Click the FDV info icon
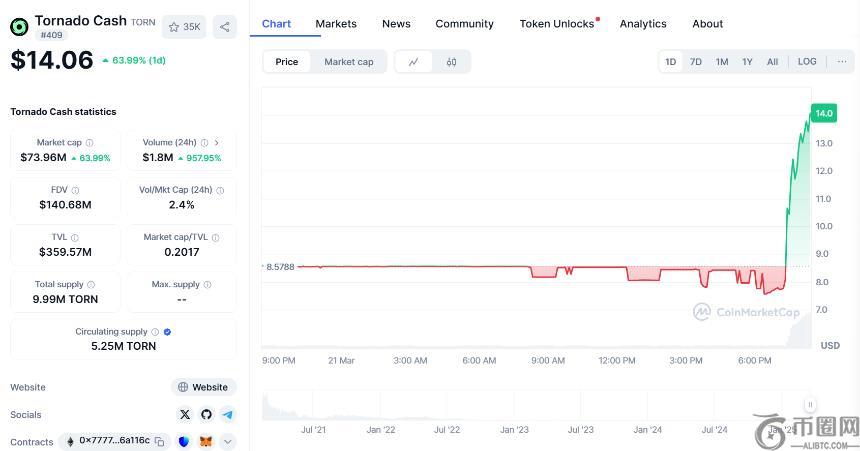The width and height of the screenshot is (860, 451). pos(75,190)
